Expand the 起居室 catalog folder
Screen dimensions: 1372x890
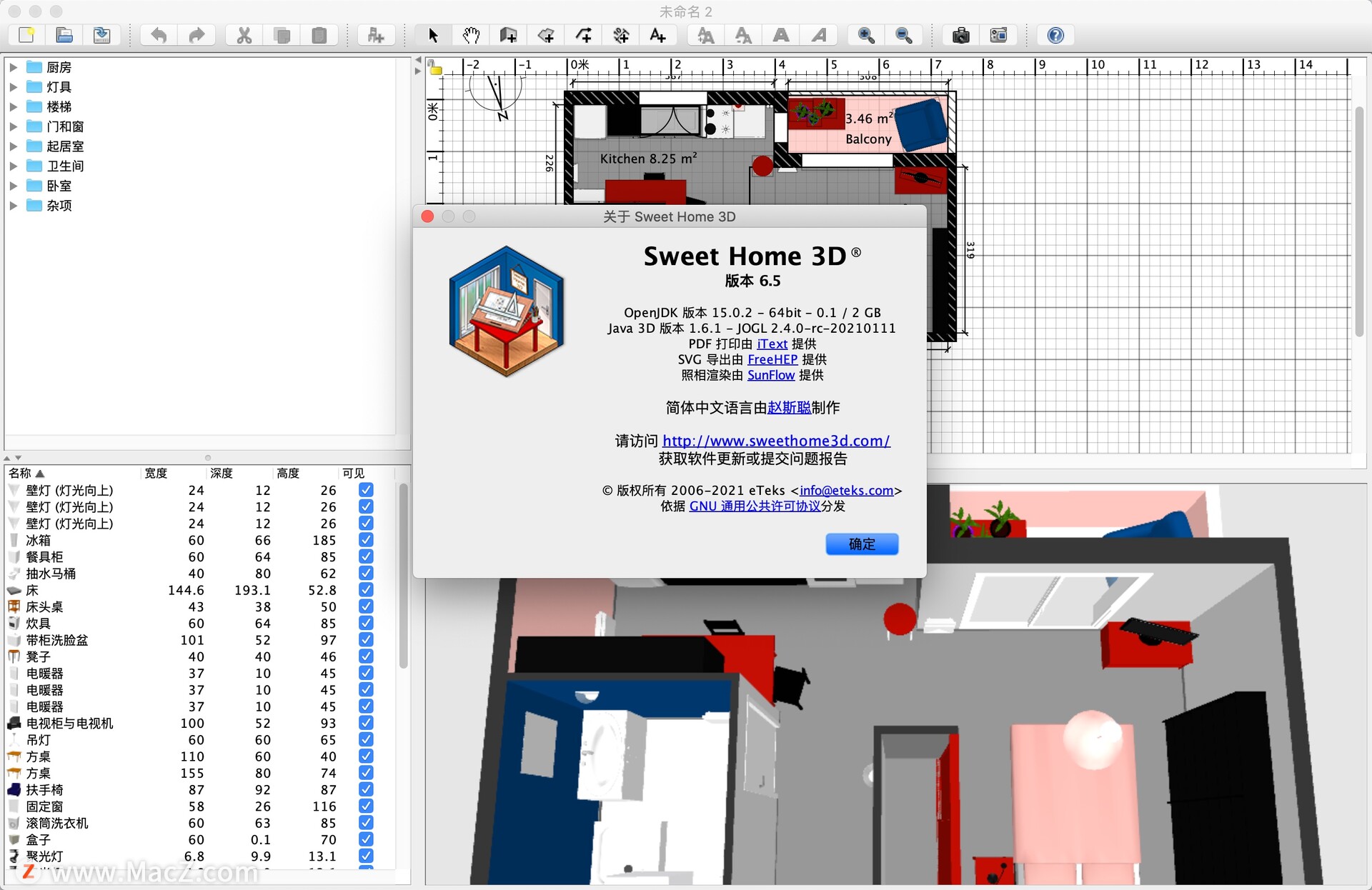click(13, 146)
